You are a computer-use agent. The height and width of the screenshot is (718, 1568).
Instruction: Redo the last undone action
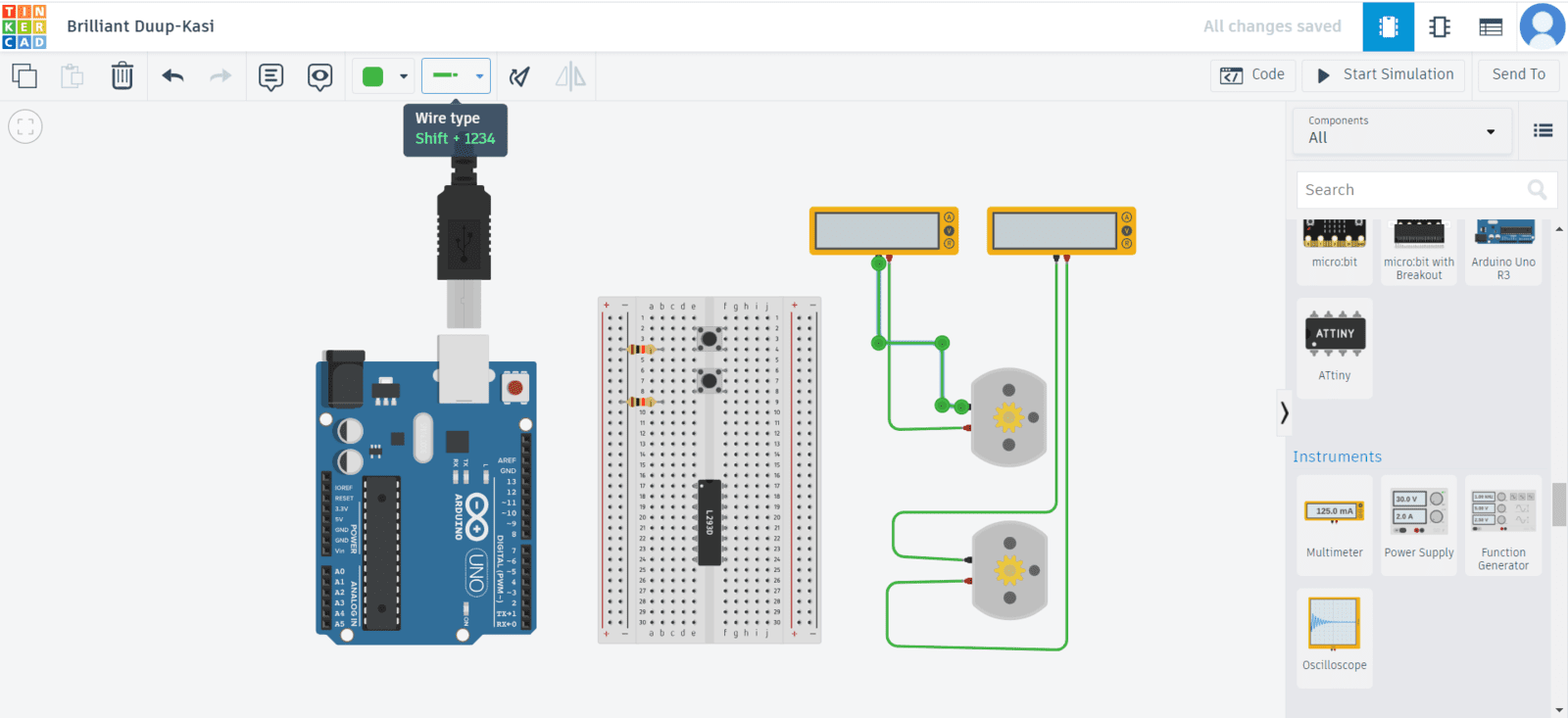pos(220,75)
